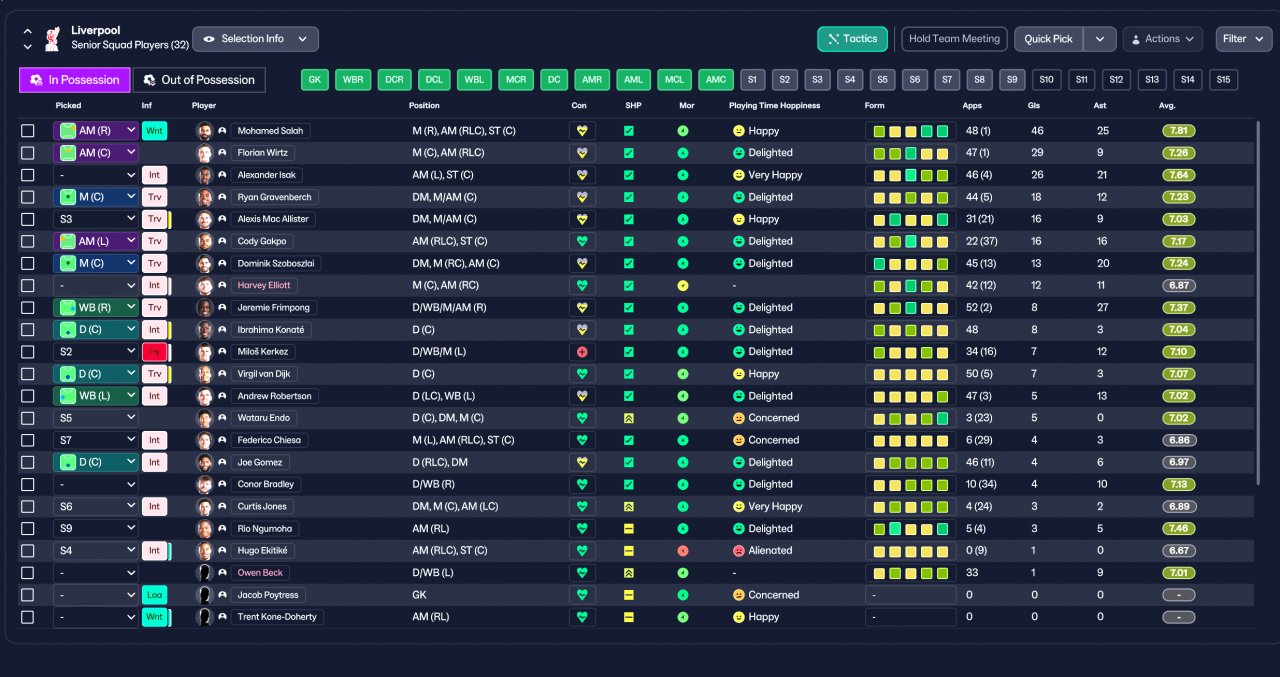Click Curtis Jones's very happy face emoji
Screen dimensions: 1280x677
(x=739, y=507)
